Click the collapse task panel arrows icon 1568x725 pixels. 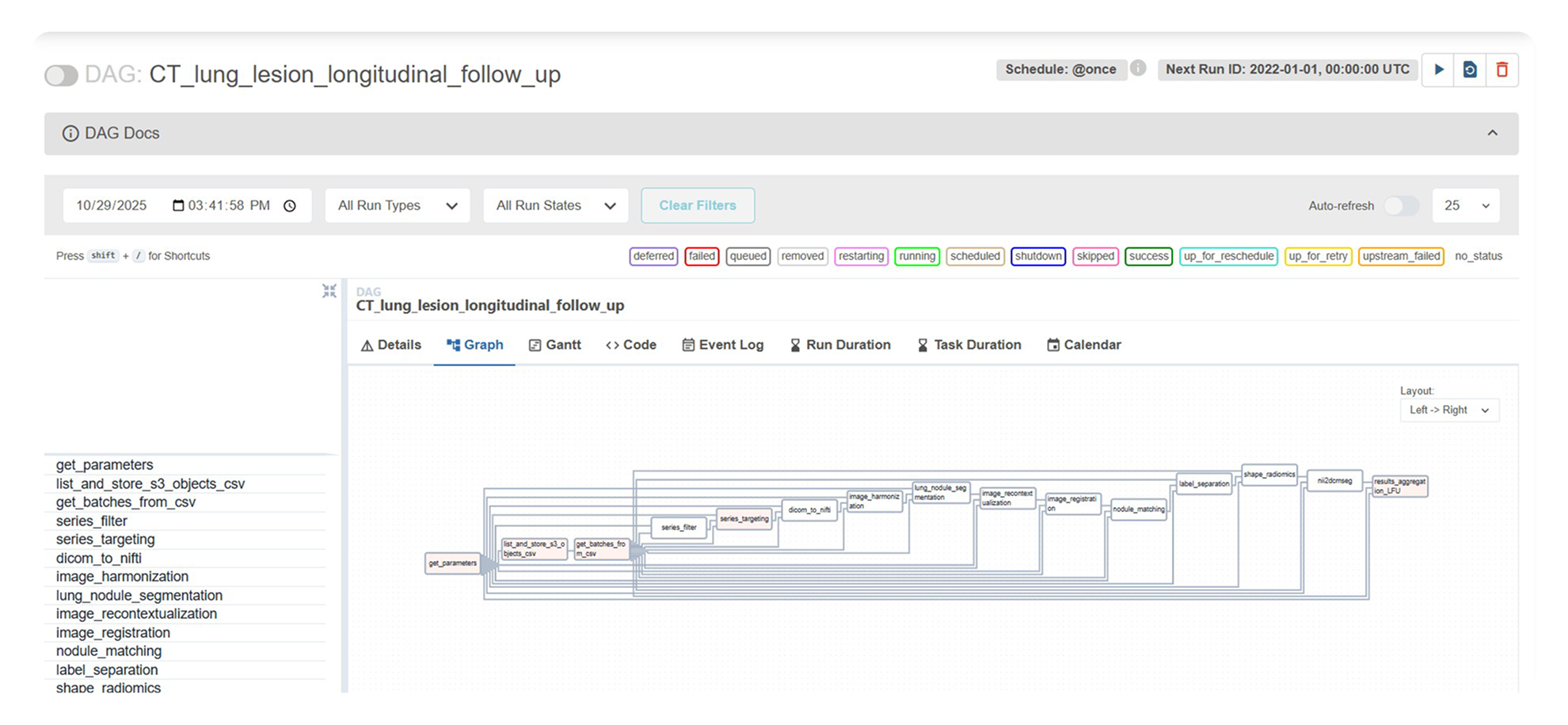[x=329, y=291]
